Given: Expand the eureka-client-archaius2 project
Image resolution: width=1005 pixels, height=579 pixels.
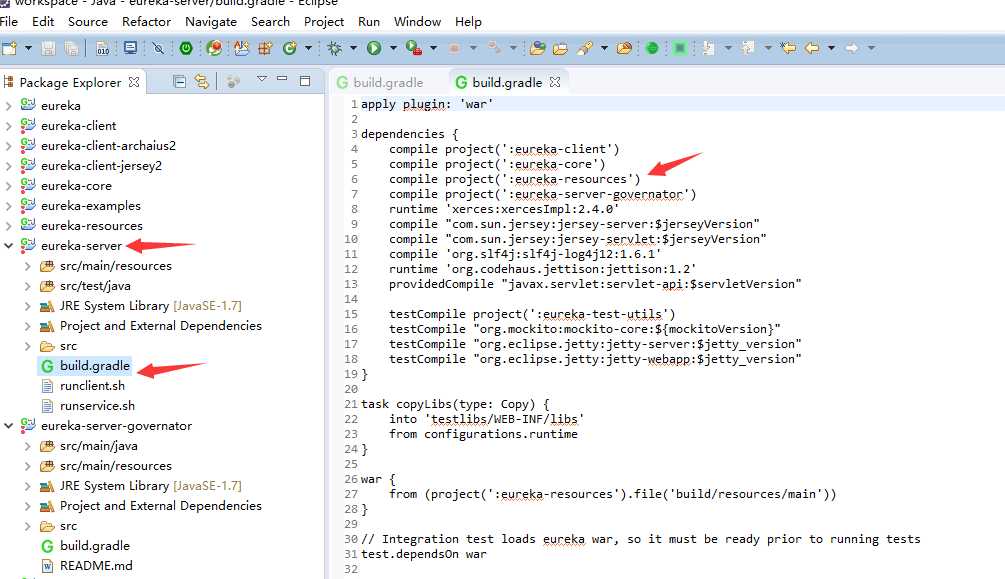Looking at the screenshot, I should pyautogui.click(x=8, y=146).
